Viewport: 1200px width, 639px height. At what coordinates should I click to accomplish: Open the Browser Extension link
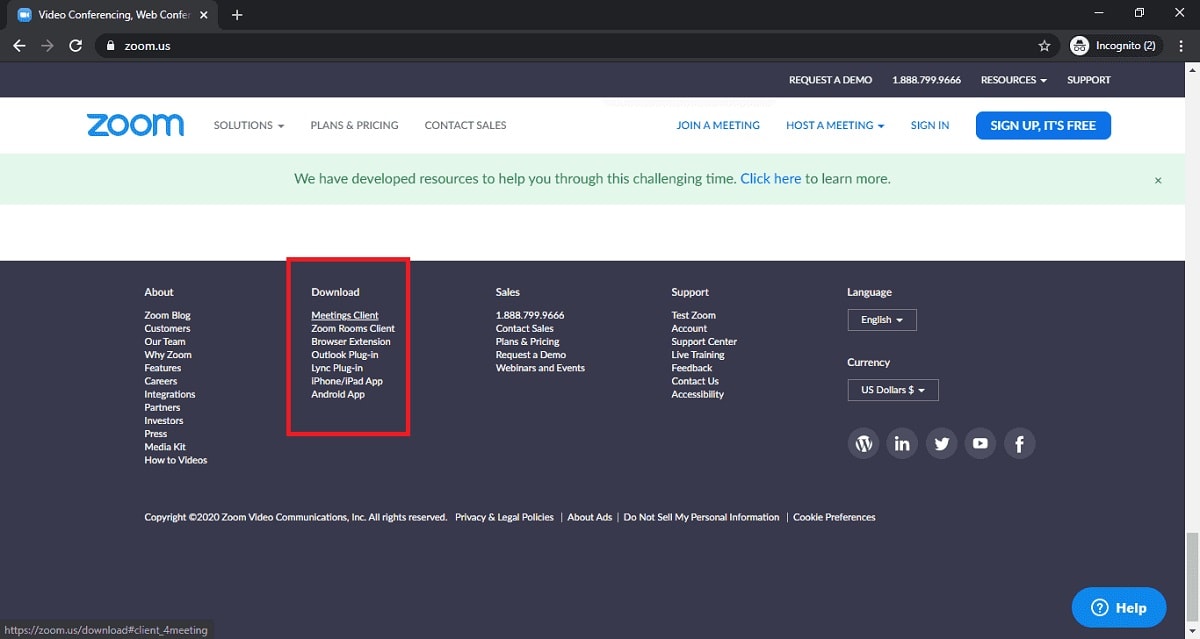[351, 341]
